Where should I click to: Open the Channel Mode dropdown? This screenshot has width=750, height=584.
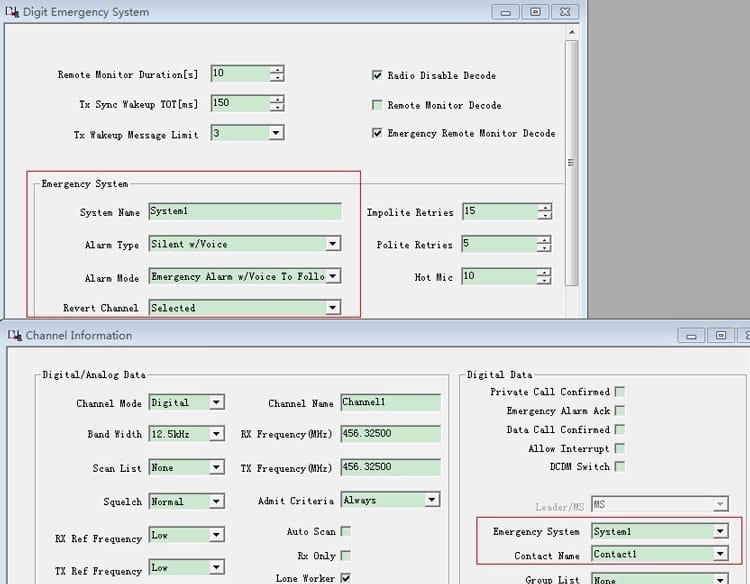click(216, 403)
